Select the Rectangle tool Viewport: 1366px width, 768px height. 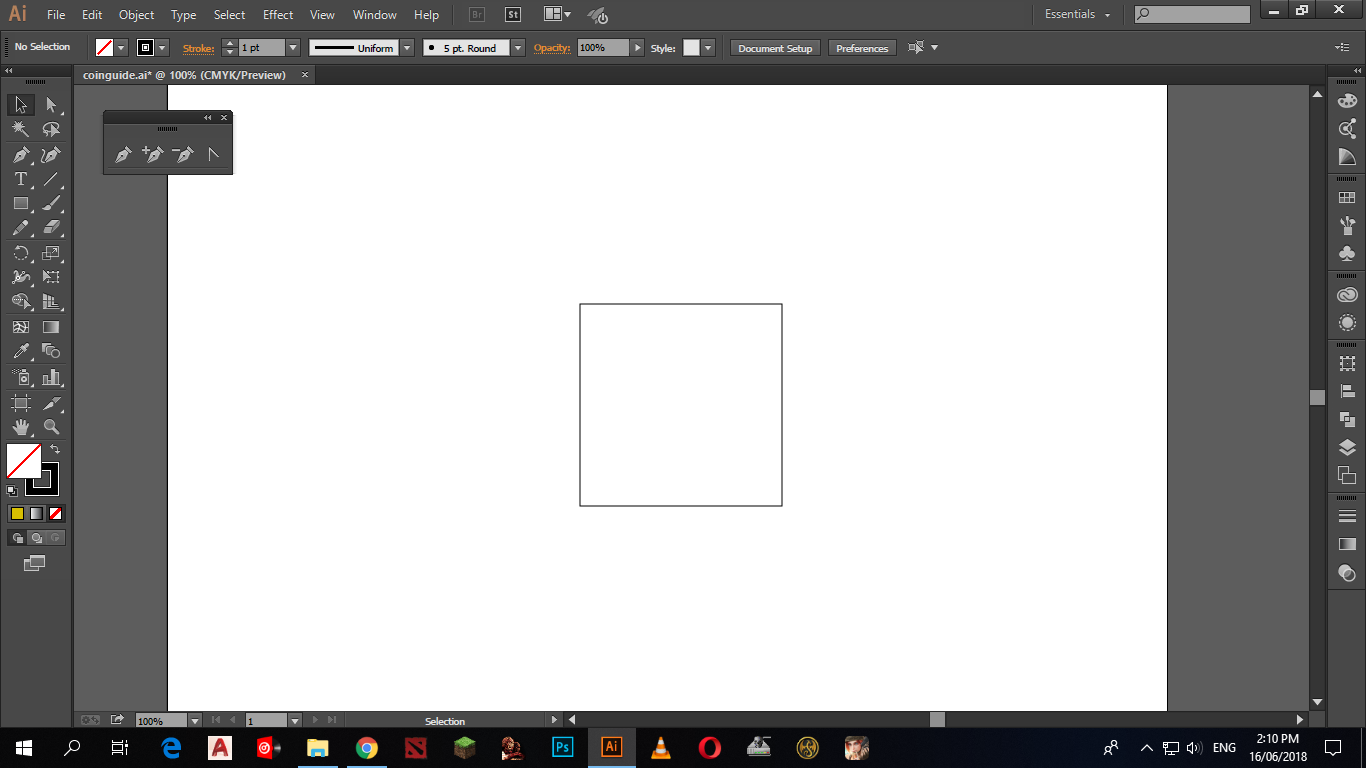point(21,203)
